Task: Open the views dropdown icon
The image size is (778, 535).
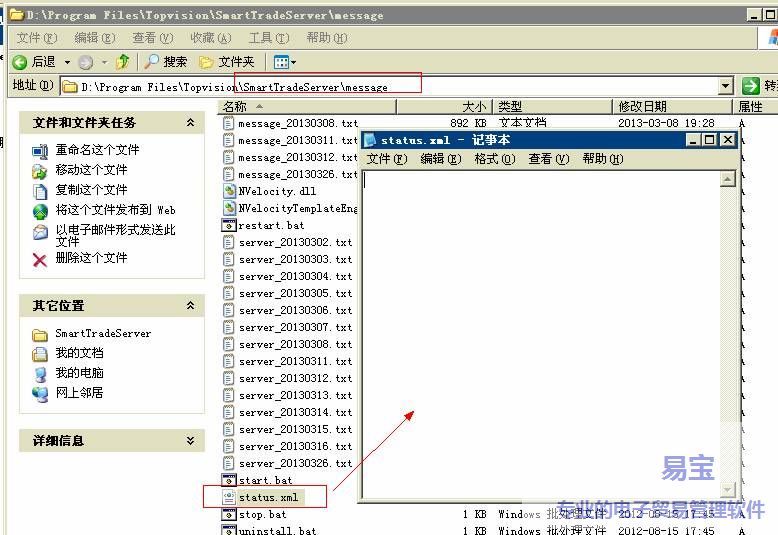Action: coord(284,62)
